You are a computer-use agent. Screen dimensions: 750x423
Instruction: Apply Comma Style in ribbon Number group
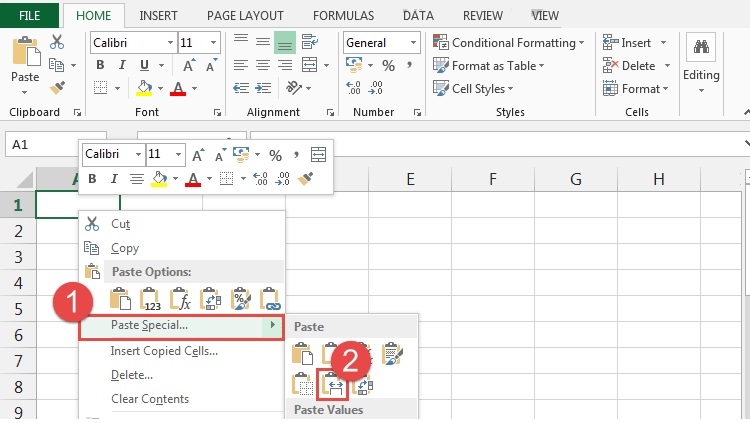(409, 65)
